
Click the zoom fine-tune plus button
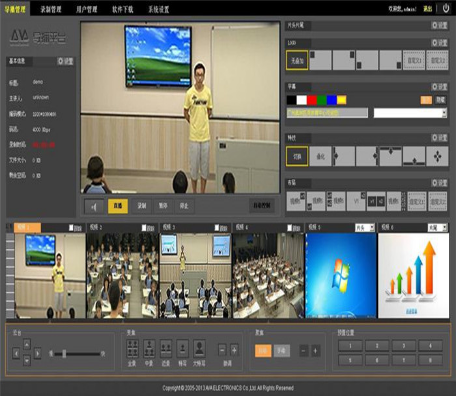click(x=234, y=350)
